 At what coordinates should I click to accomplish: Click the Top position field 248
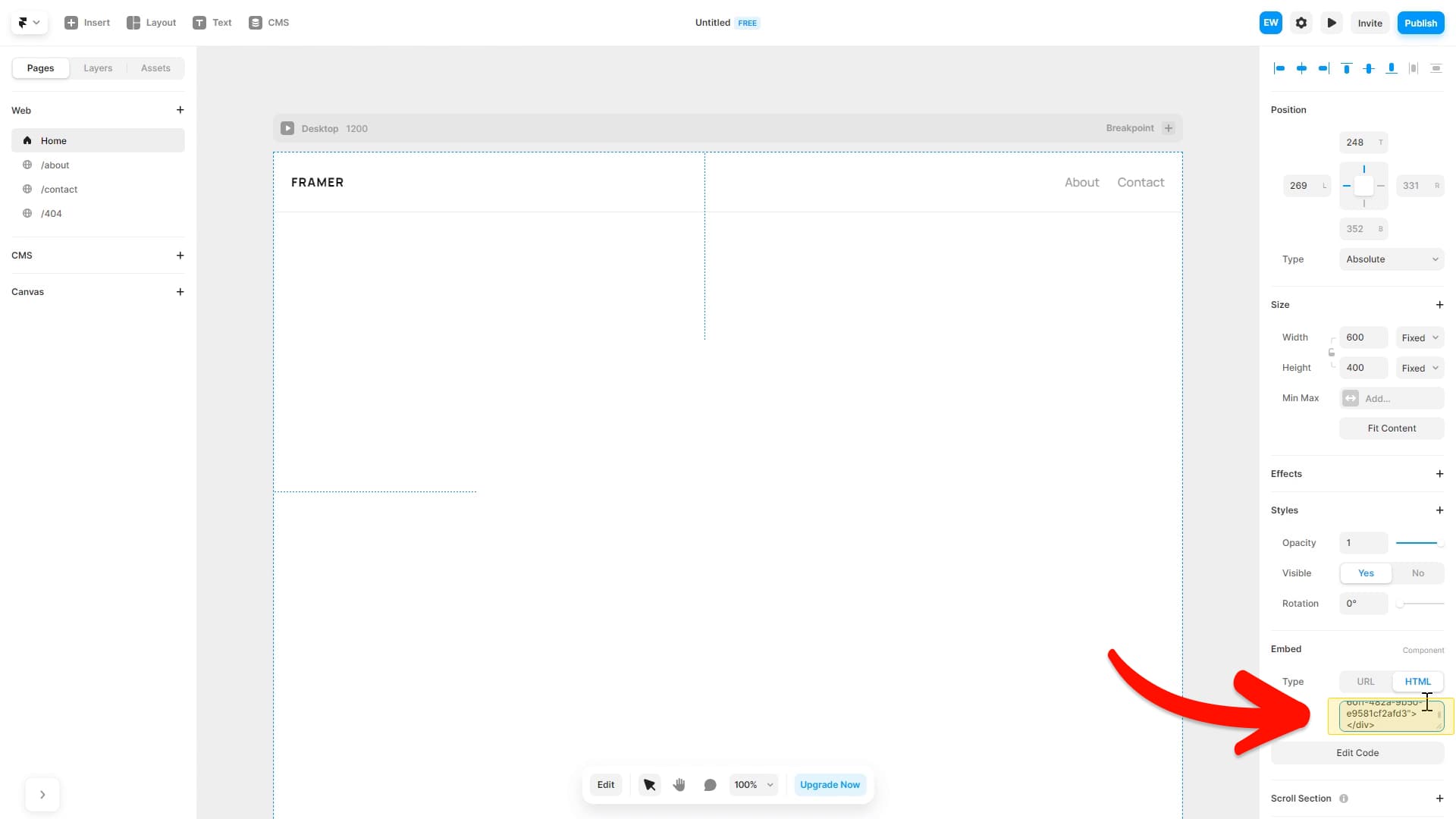(1363, 143)
